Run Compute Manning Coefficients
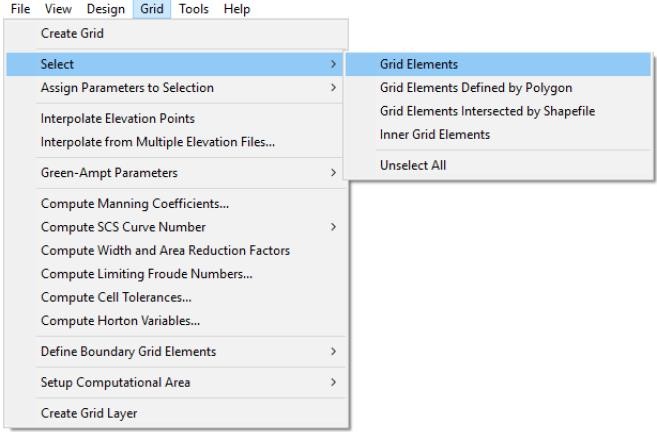The height and width of the screenshot is (432, 657). coord(134,204)
